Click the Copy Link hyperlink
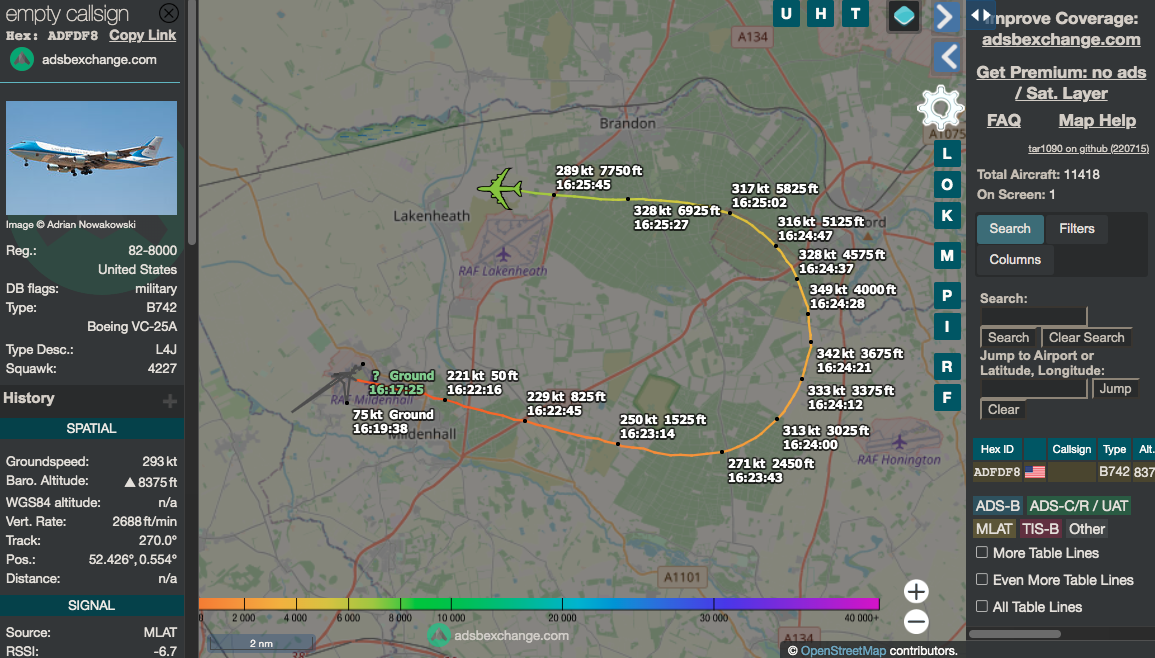Viewport: 1155px width, 658px height. tap(142, 35)
